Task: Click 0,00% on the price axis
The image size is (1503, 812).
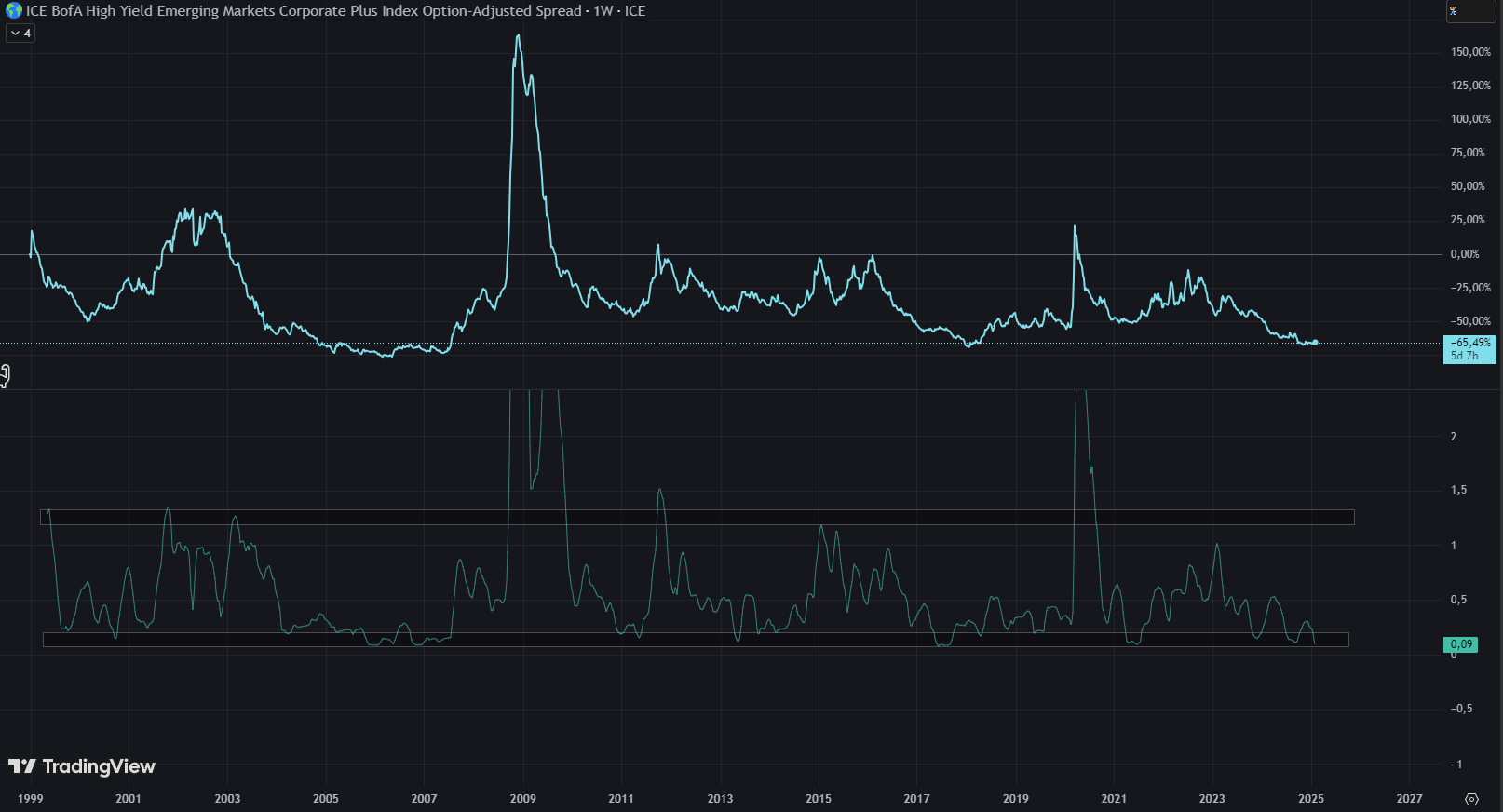Action: coord(1465,254)
